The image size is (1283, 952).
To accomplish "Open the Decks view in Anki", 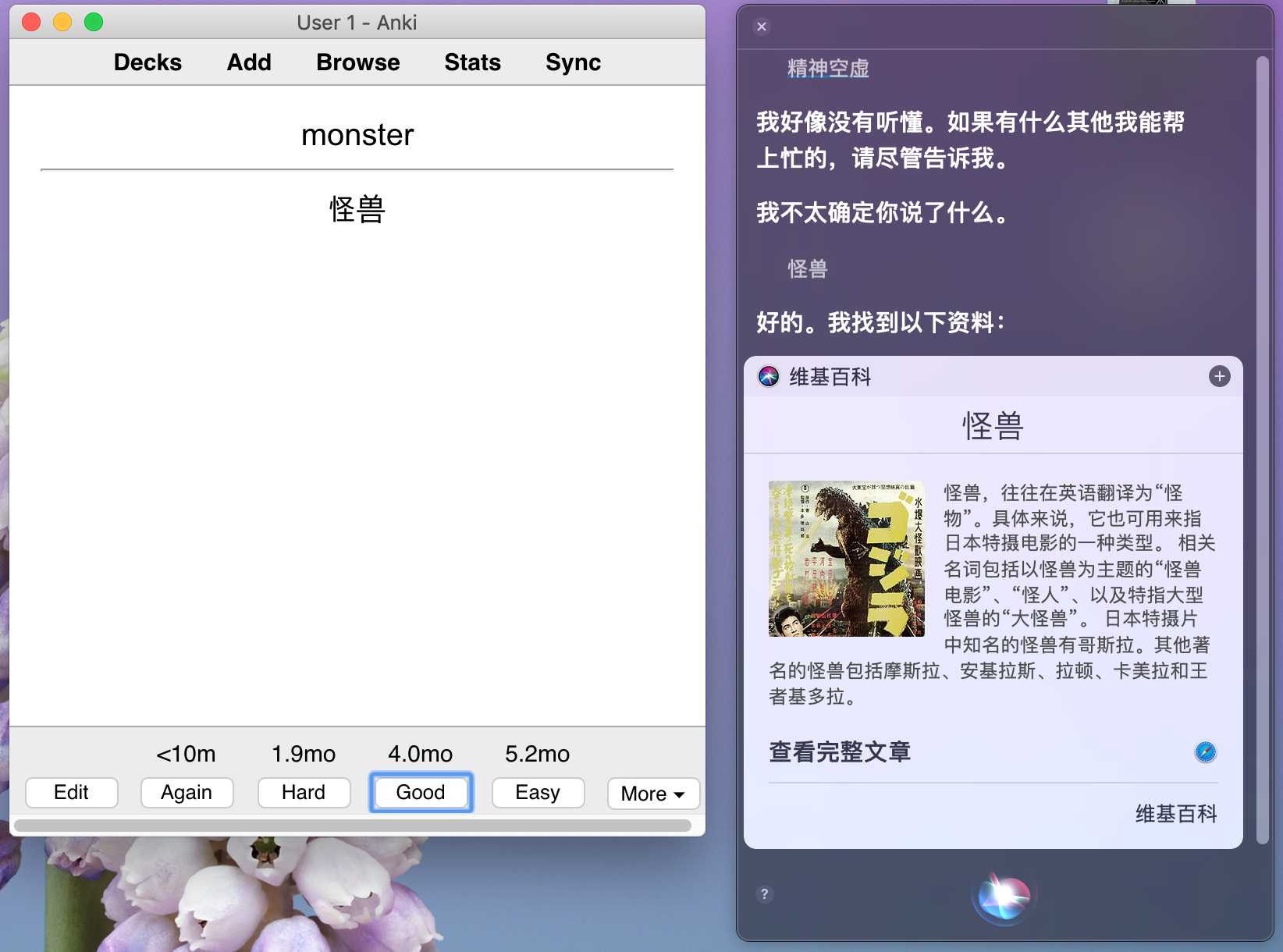I will pos(147,62).
